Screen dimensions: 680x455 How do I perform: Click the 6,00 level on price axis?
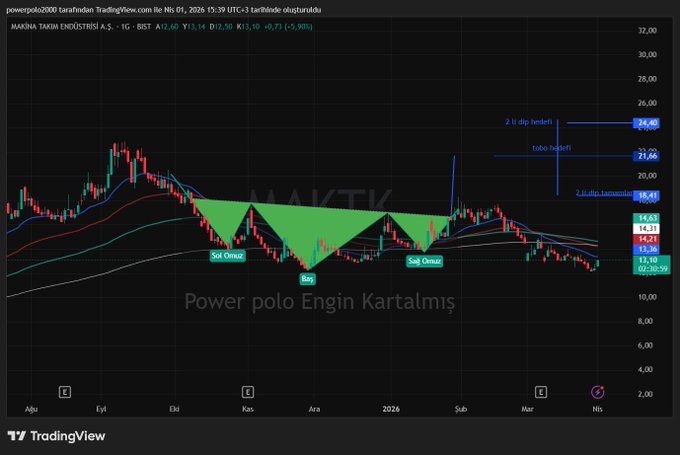[x=645, y=345]
